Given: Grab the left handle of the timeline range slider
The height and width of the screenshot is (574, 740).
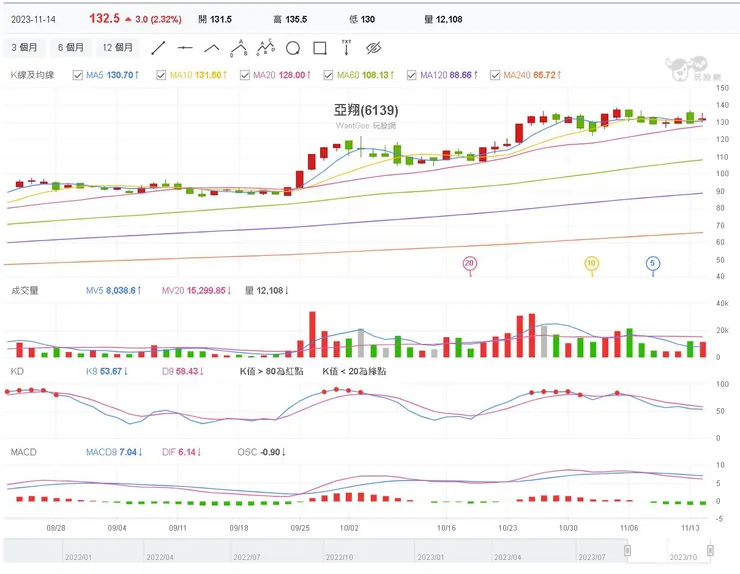Looking at the screenshot, I should 627,550.
